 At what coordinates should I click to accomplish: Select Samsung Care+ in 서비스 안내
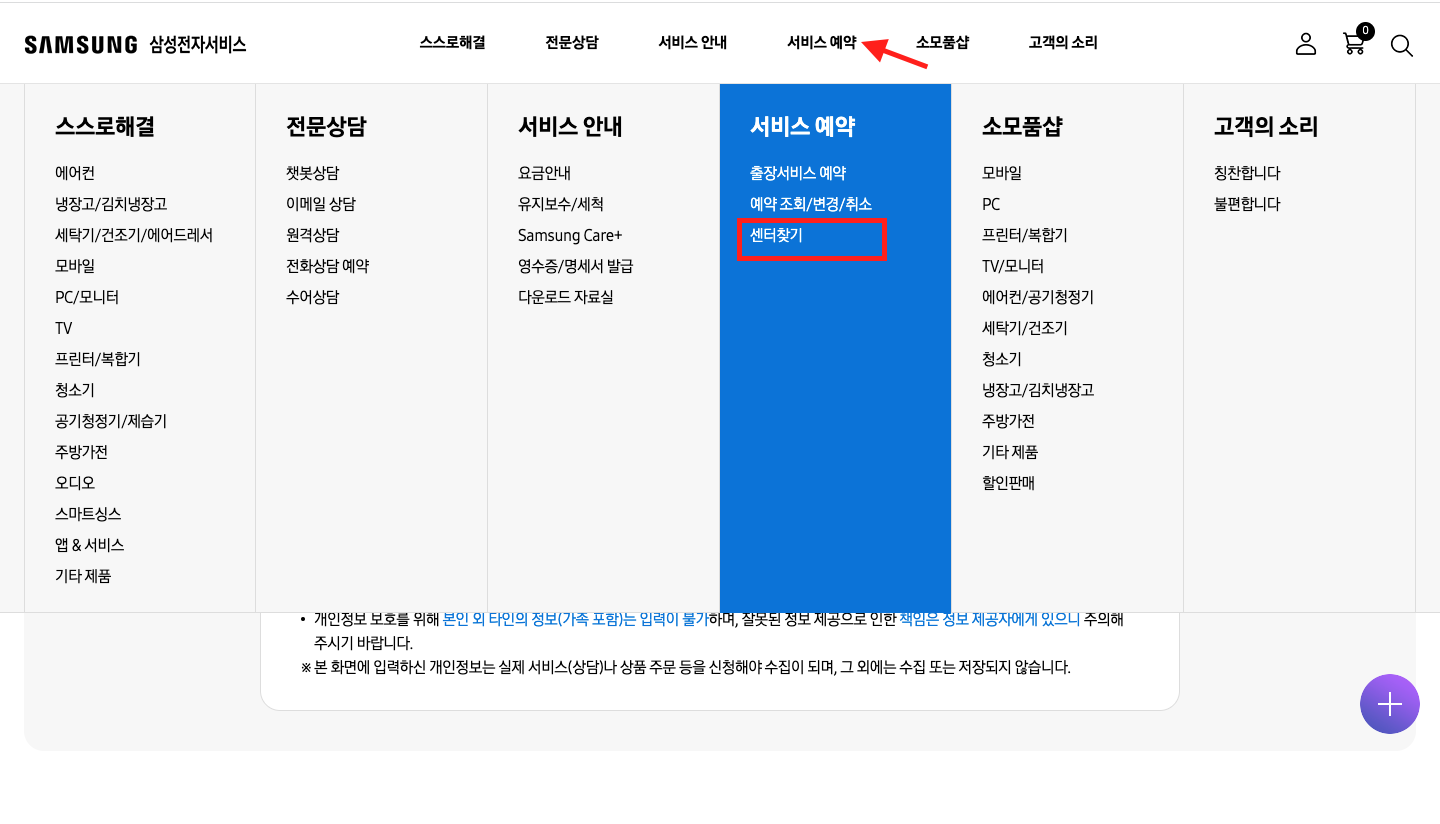tap(570, 234)
